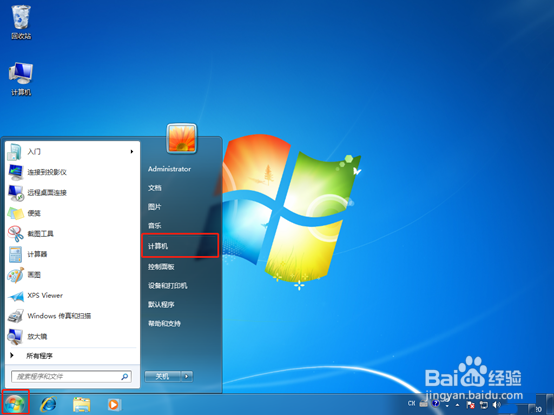Show hidden tray icons arrow
Screen dimensions: 554x415
coord(458,405)
